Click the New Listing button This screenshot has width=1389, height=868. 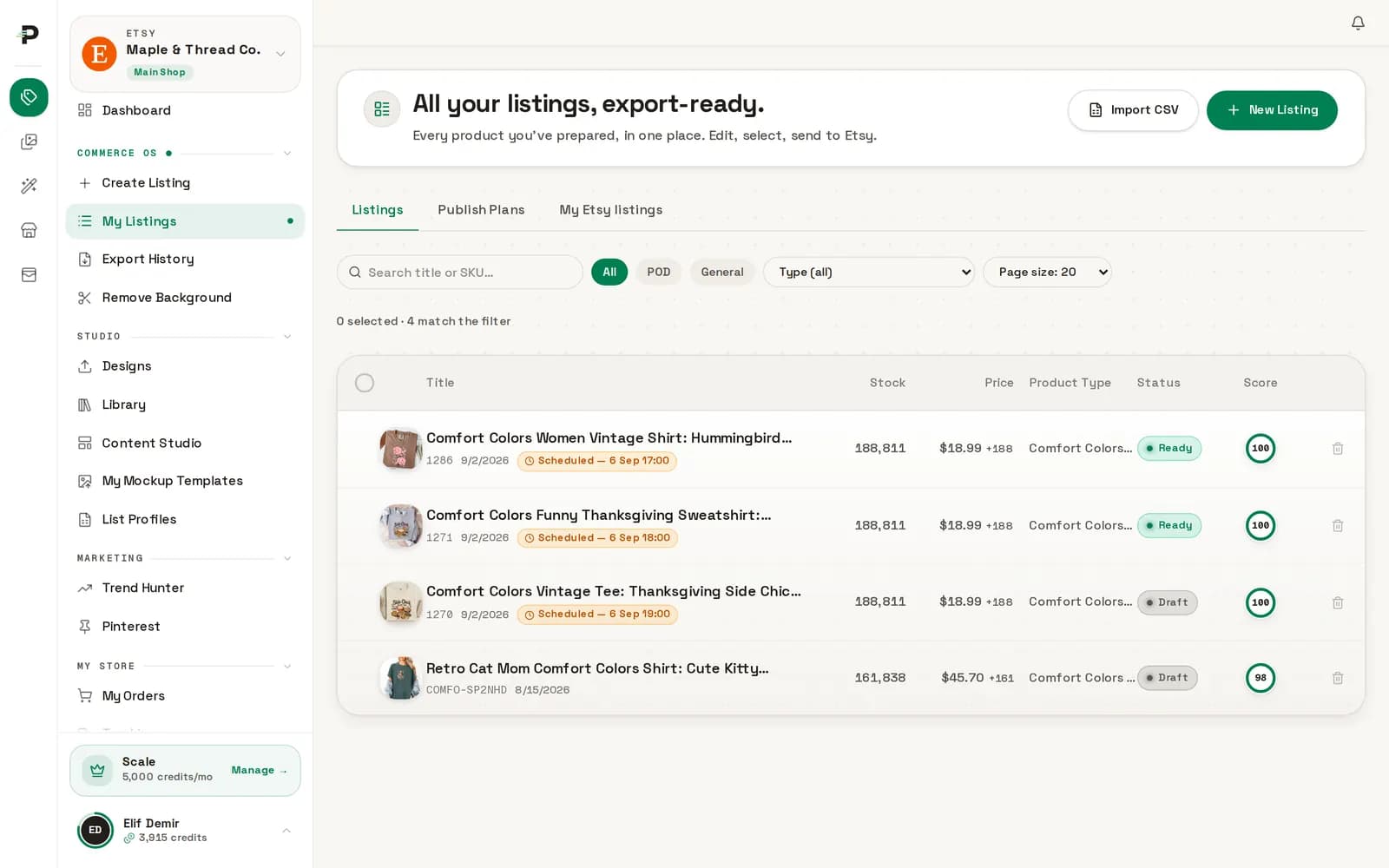click(1272, 110)
